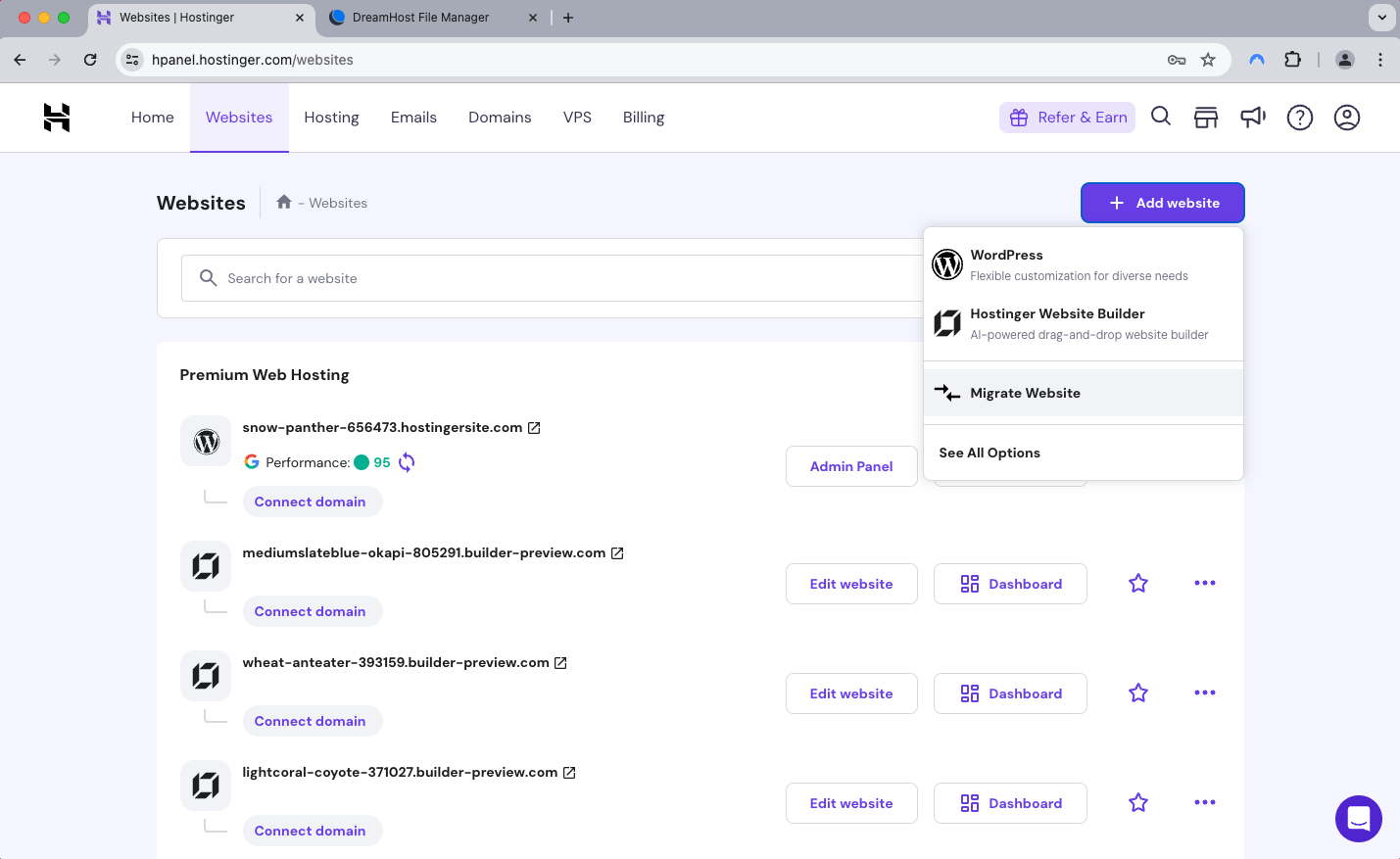
Task: Open a new browser tab
Action: click(568, 18)
